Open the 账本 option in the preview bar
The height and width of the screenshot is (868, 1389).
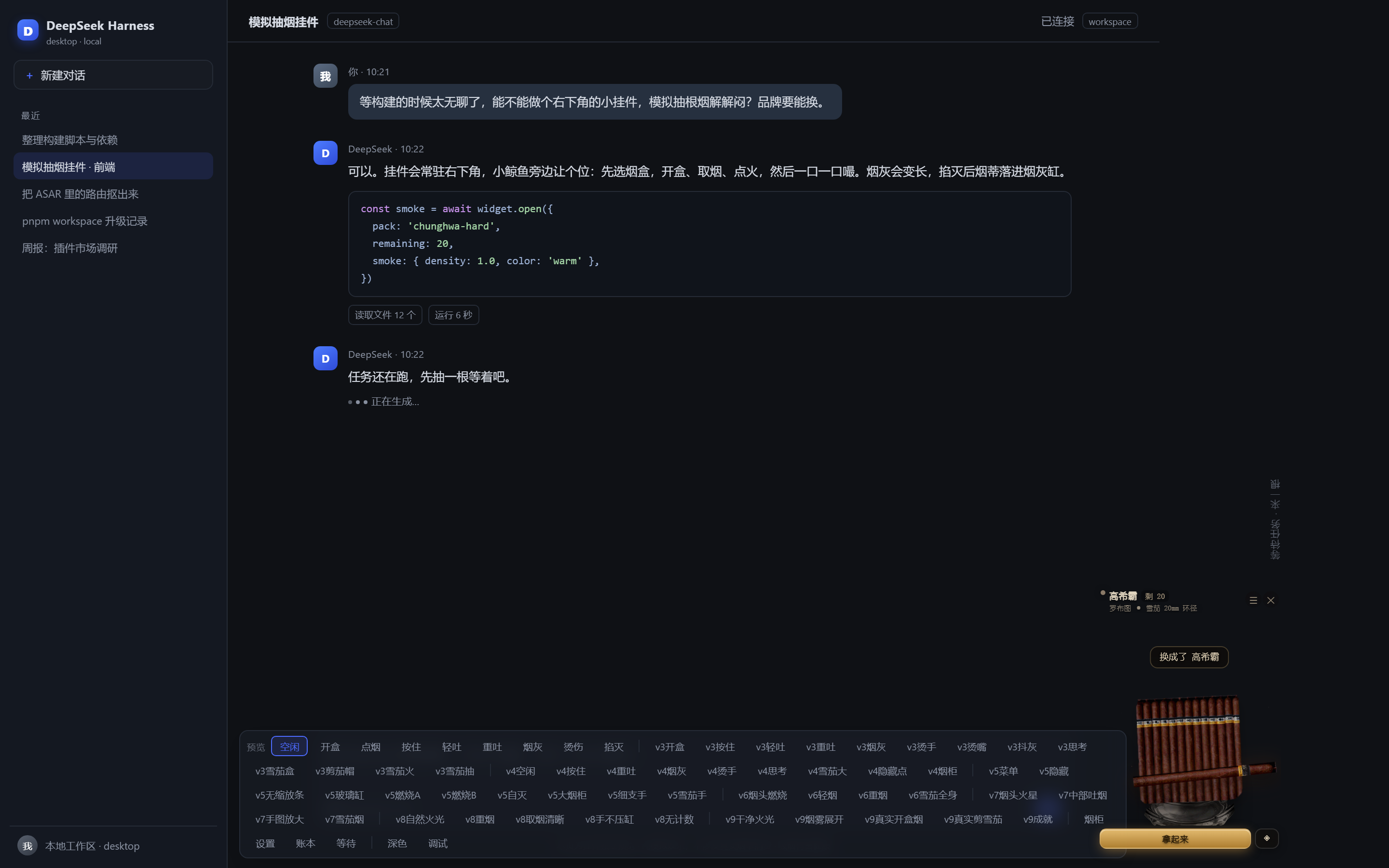[305, 843]
